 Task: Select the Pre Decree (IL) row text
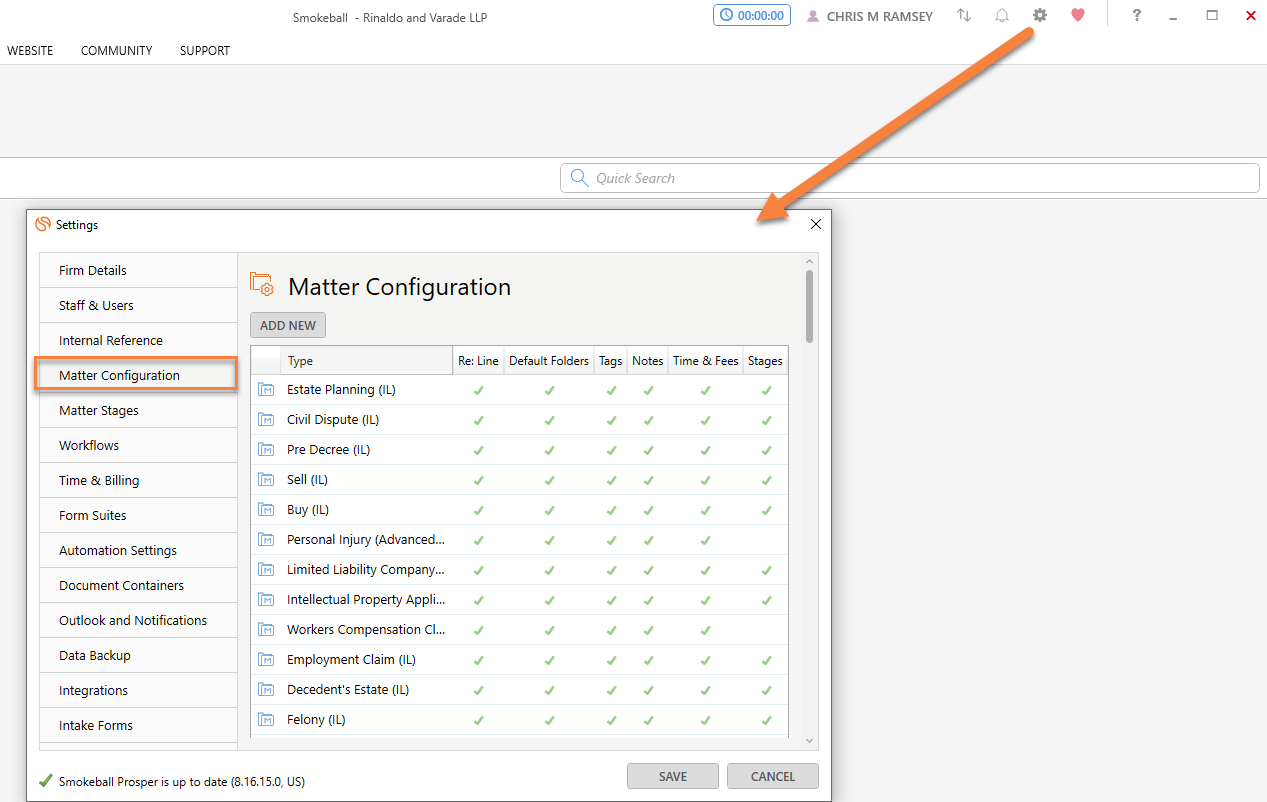click(329, 450)
